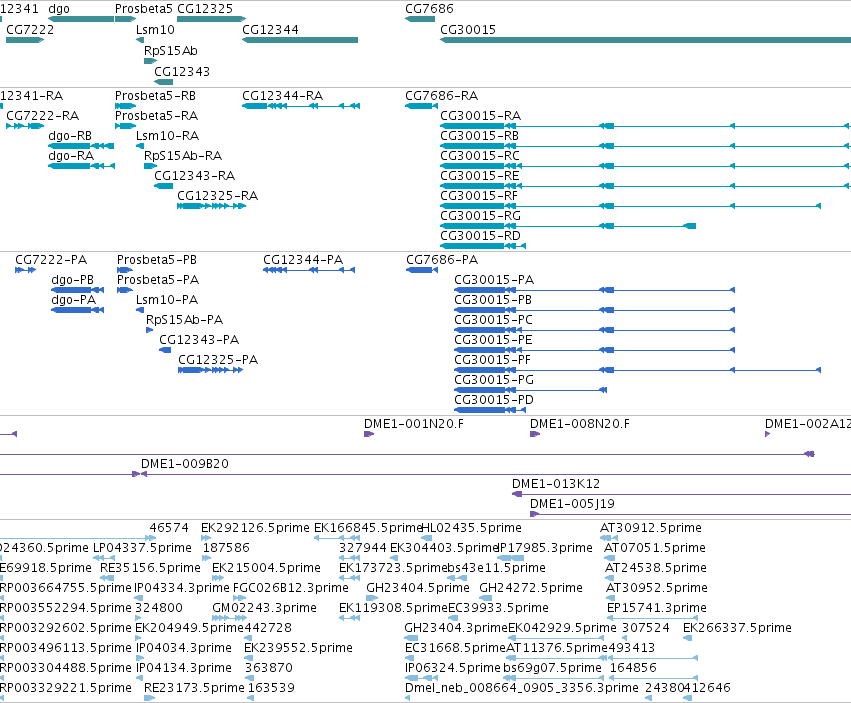Click the Lsm10 gene label
The height and width of the screenshot is (703, 851).
155,29
